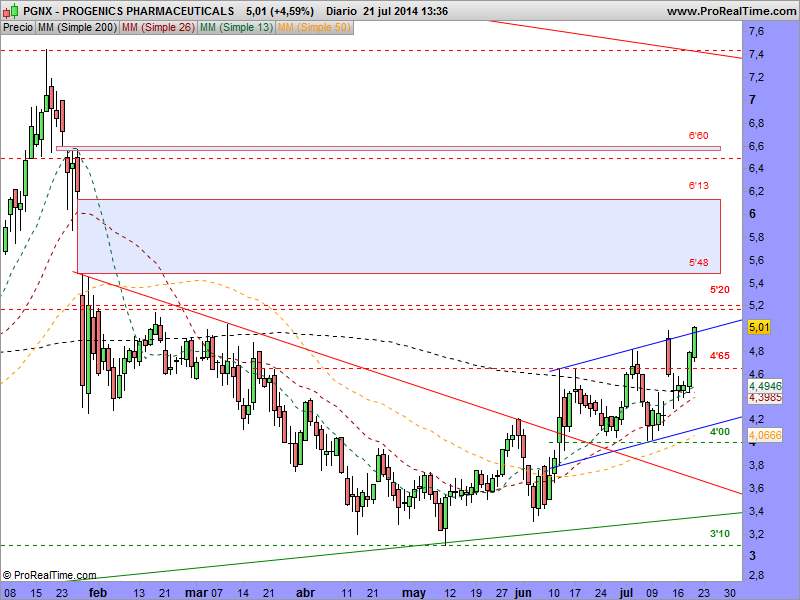Viewport: 800px width, 600px height.
Task: Click the 30 date label on the time axis
Action: point(730,593)
